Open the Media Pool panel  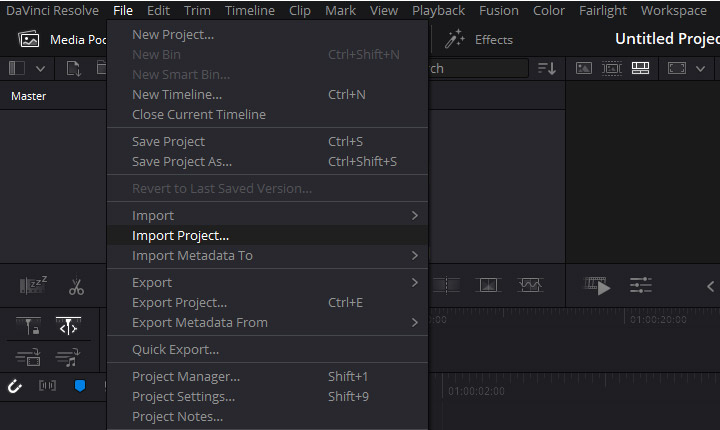point(60,39)
